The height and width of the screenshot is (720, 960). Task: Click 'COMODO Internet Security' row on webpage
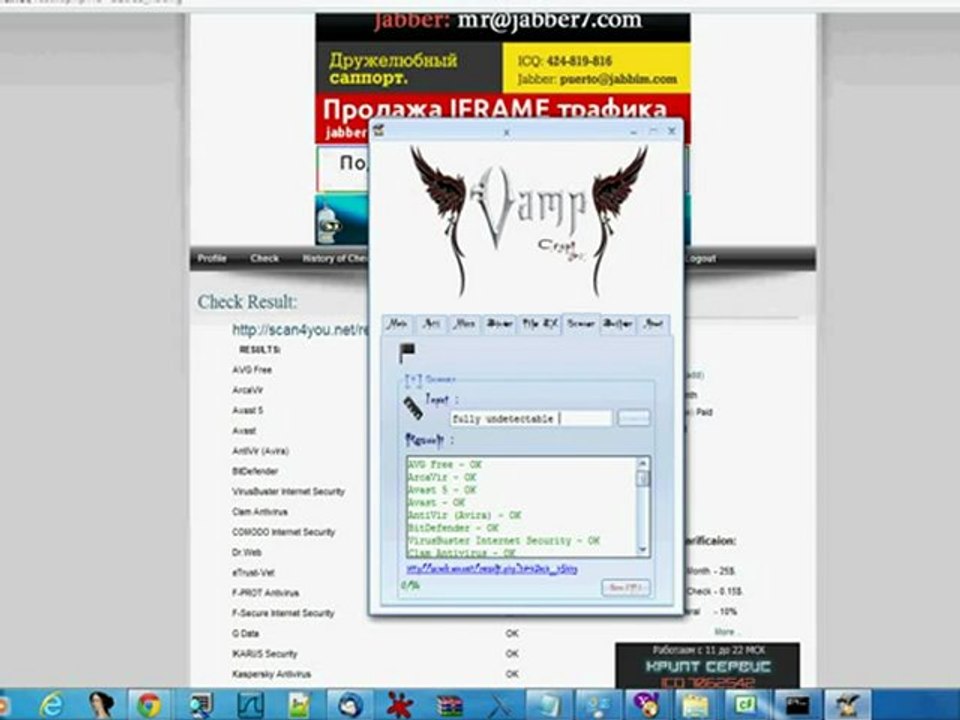[283, 532]
